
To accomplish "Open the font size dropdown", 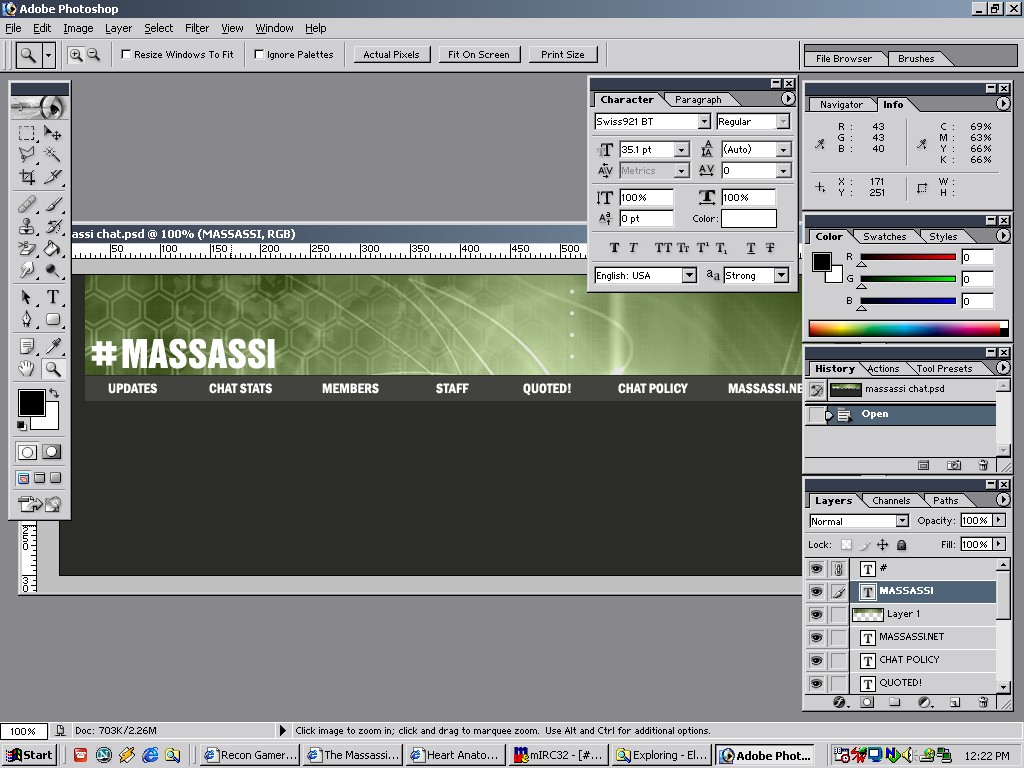I will [681, 150].
